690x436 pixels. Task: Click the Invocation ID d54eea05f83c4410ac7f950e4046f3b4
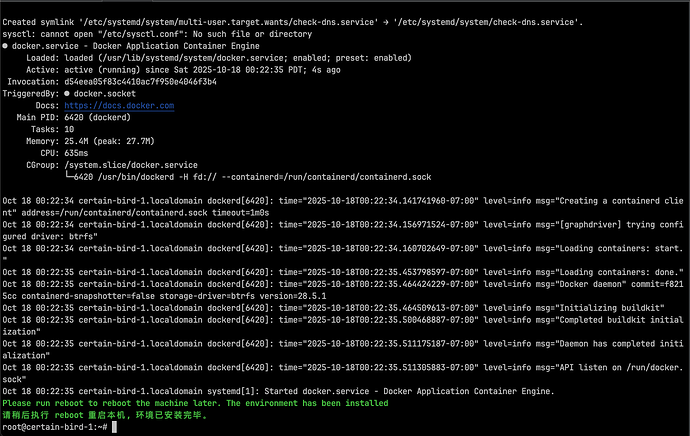pos(140,81)
